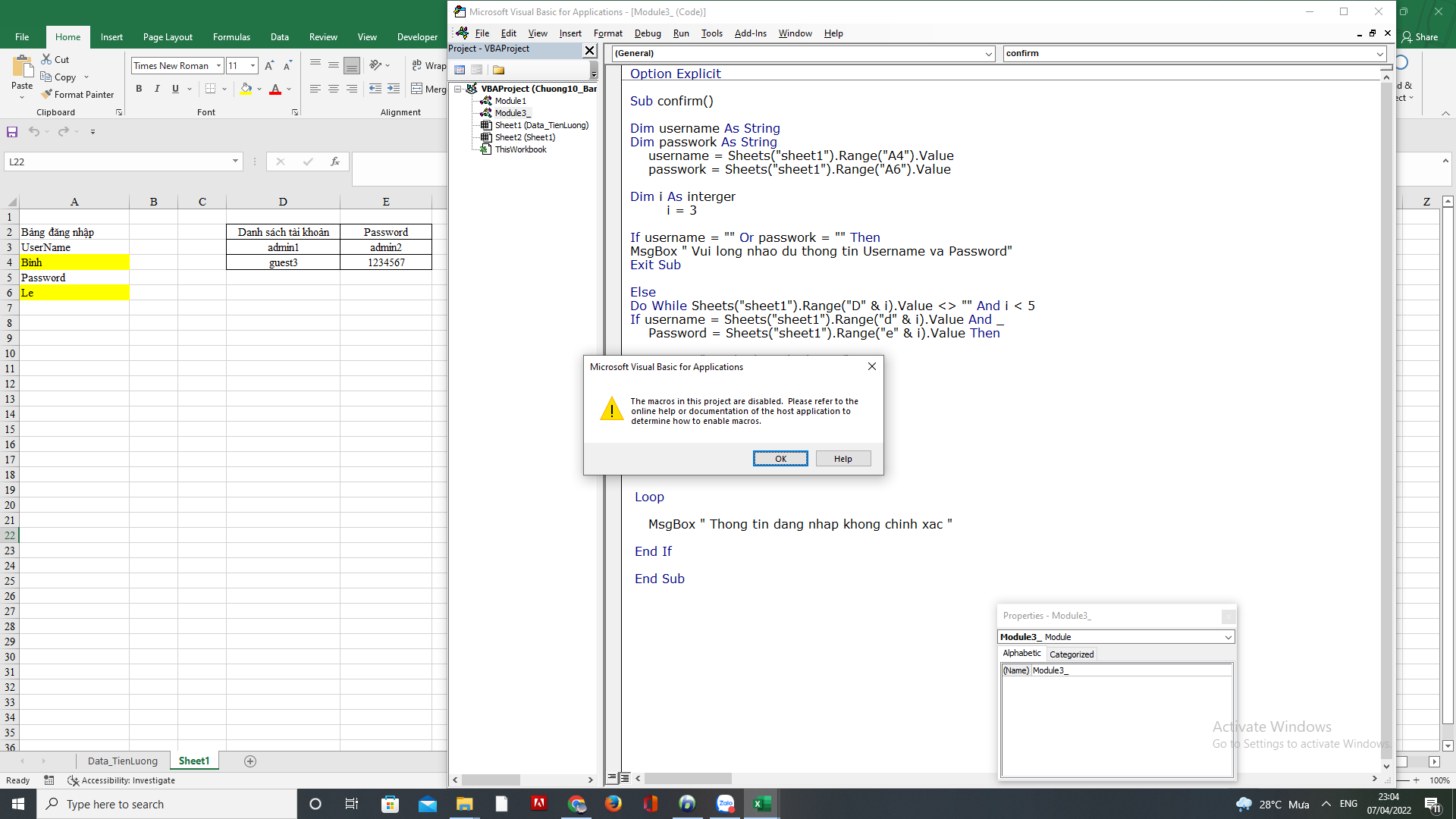The height and width of the screenshot is (819, 1456).
Task: Open the confirm procedure dropdown
Action: [x=1379, y=54]
